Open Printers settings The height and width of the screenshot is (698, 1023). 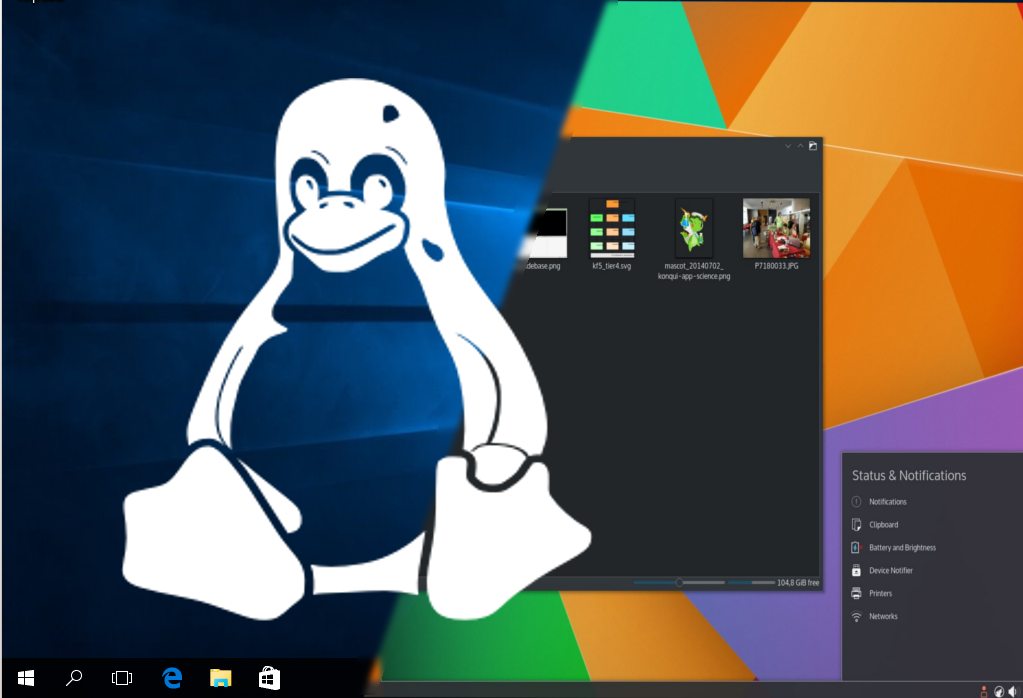point(878,593)
